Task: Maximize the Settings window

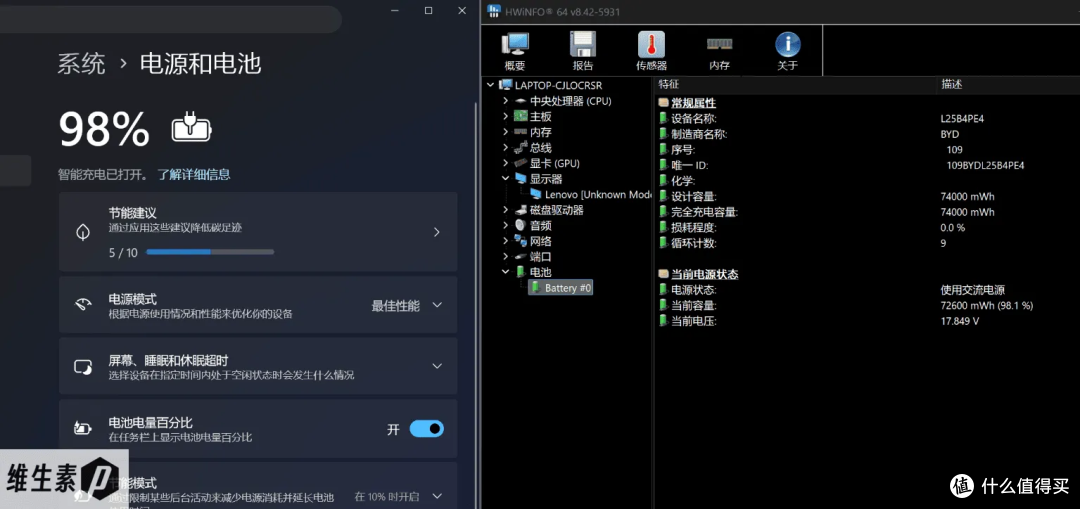Action: (x=428, y=10)
